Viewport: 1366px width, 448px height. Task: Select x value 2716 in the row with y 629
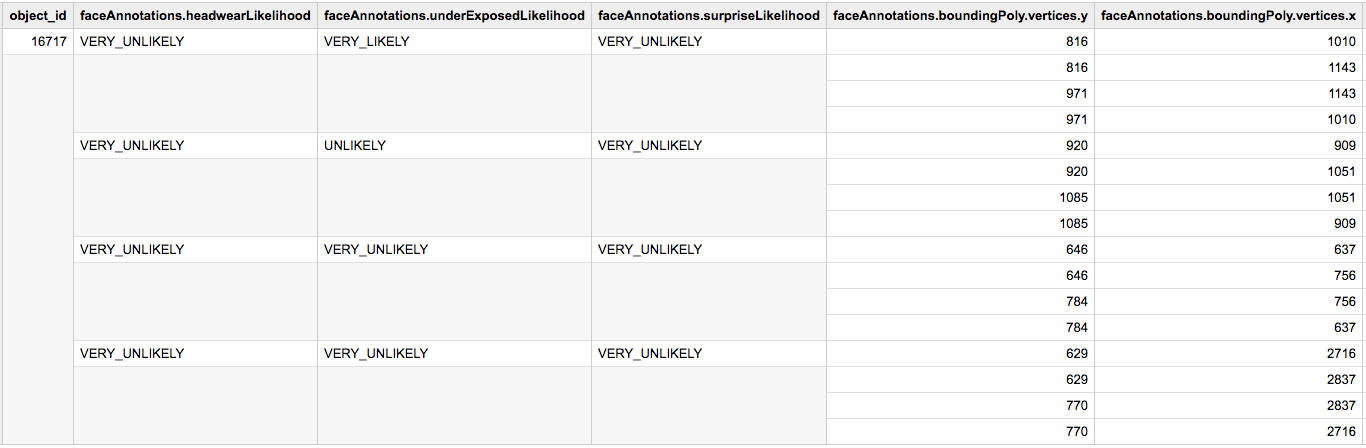(x=1336, y=354)
